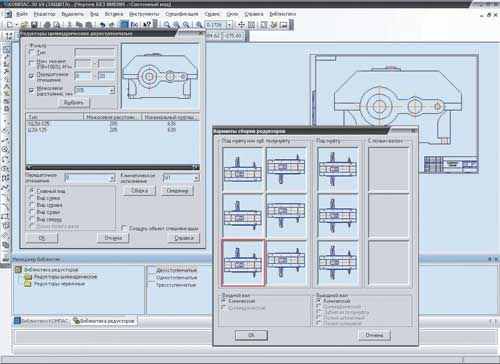Click the "Сборка" button
Viewport: 500px width, 364px height.
point(139,191)
